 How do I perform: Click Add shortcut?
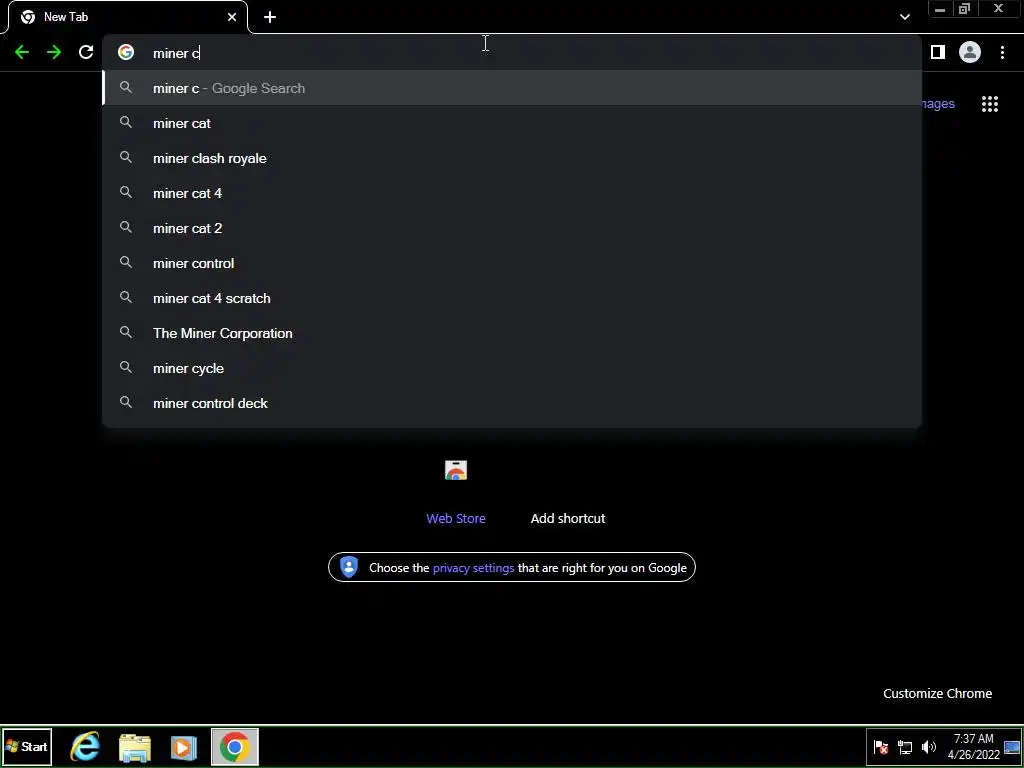click(x=568, y=519)
